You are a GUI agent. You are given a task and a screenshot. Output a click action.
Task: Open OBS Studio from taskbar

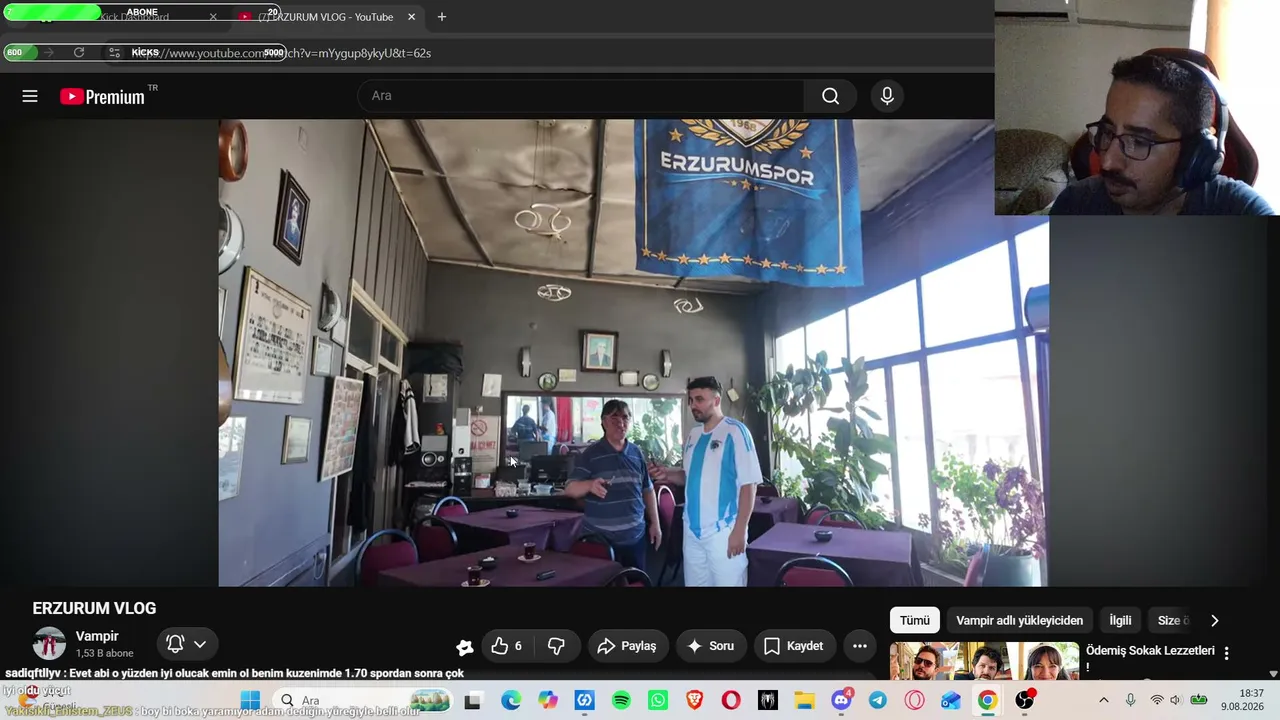coord(1025,700)
